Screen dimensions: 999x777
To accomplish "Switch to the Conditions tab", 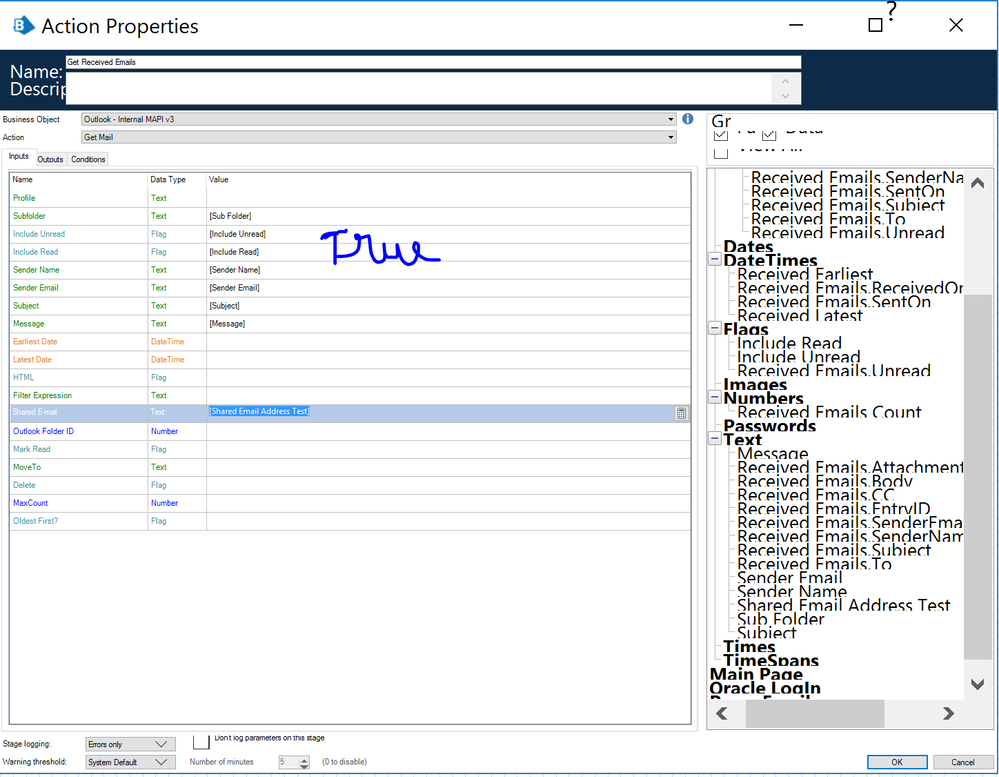I will (x=88, y=159).
